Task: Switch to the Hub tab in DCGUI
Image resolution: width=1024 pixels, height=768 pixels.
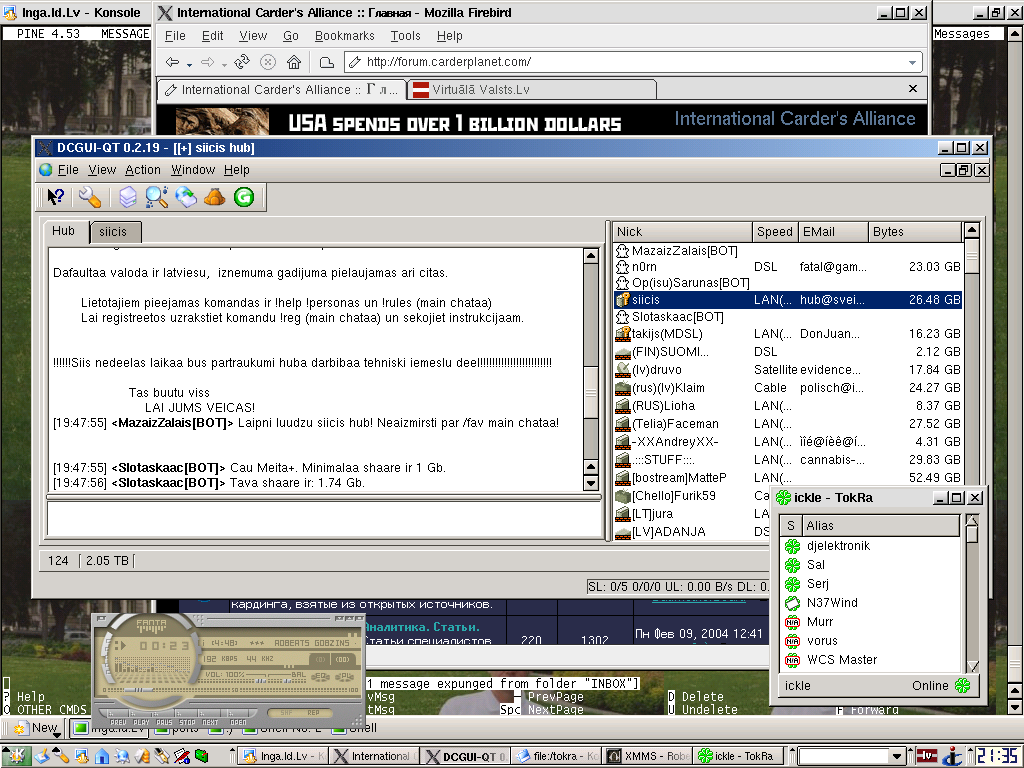Action: [x=64, y=231]
